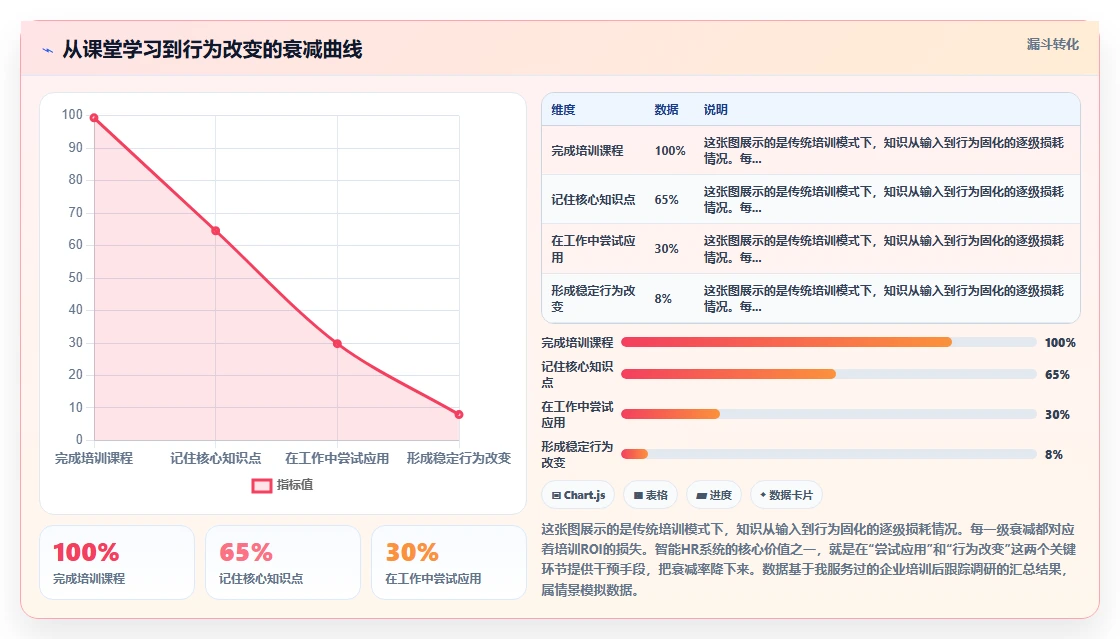Click the 记住核心知识点 x-axis label
This screenshot has height=639, width=1120.
pos(216,458)
